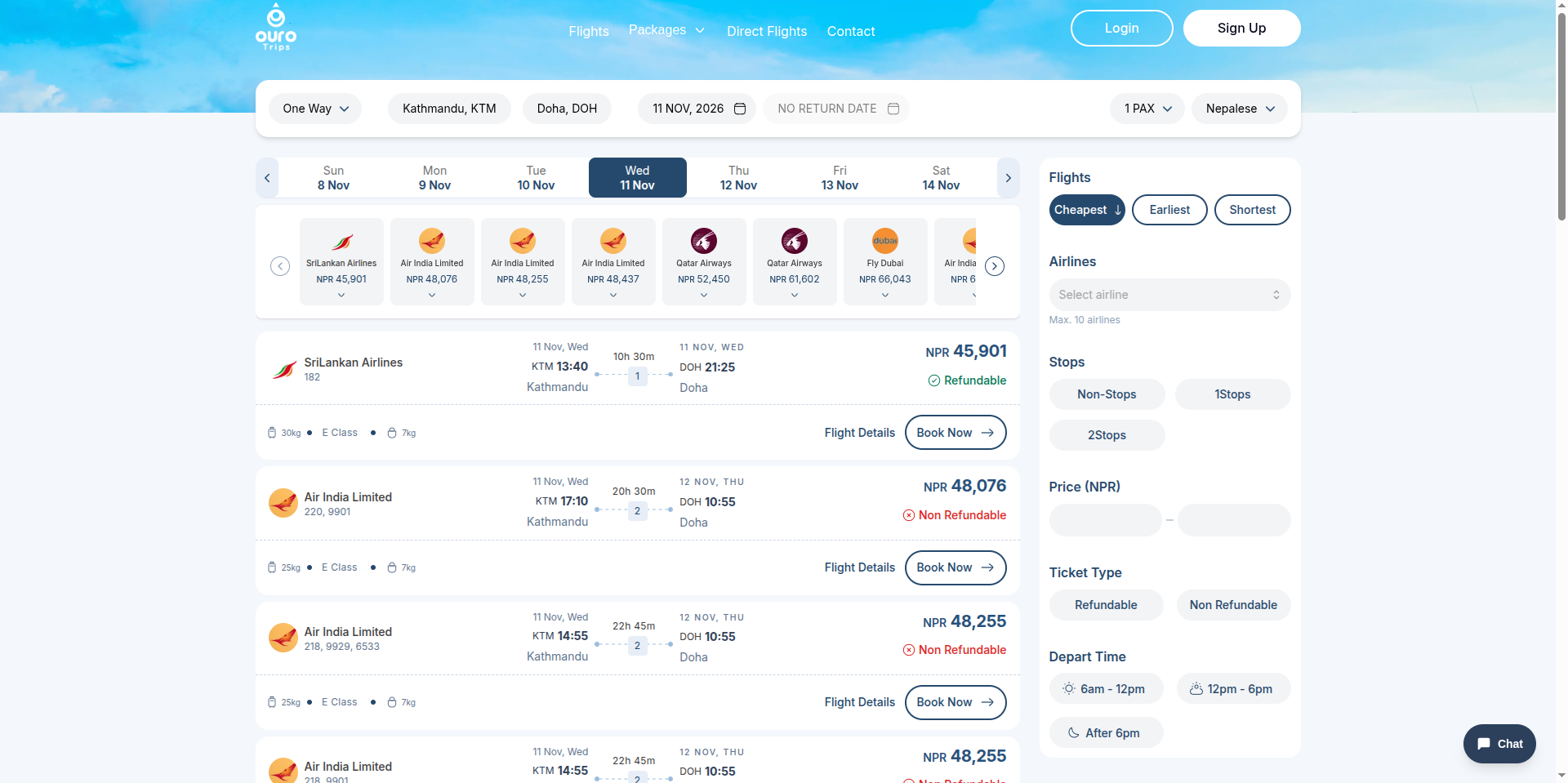Click the 30kg baggage icon
Screen dimensions: 1568x783
272,433
